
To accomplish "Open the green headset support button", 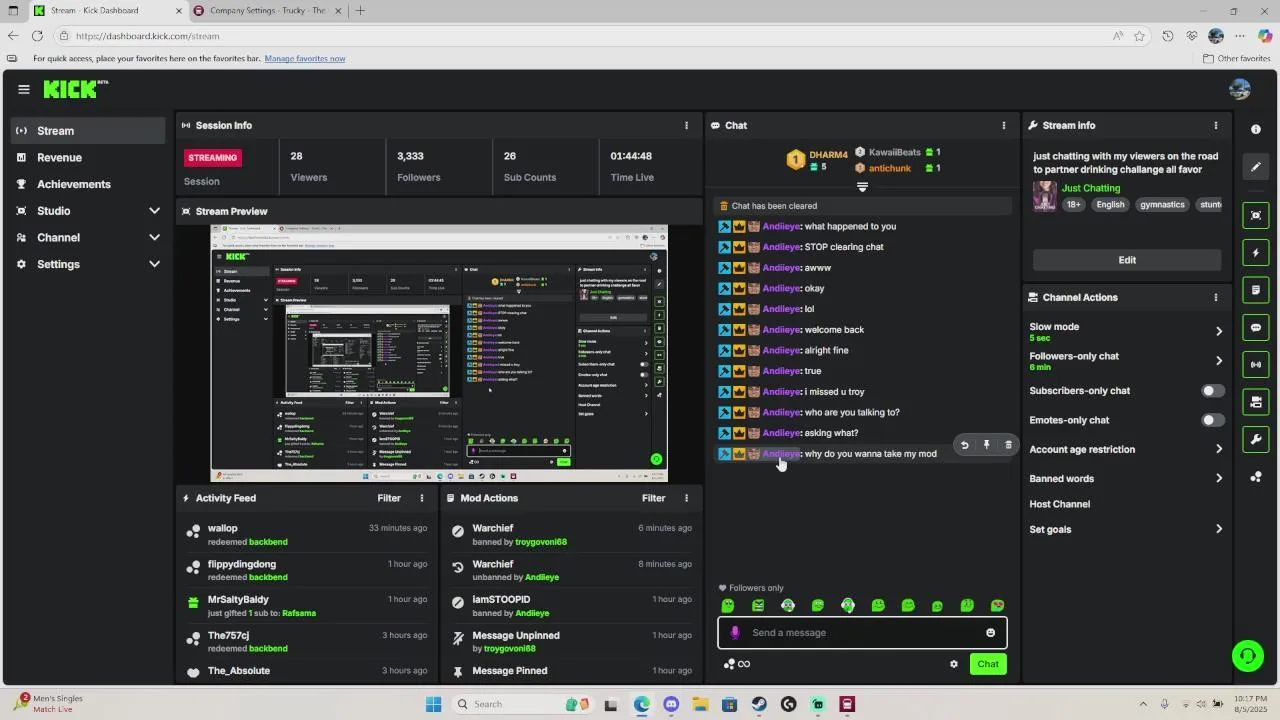I will point(1247,656).
